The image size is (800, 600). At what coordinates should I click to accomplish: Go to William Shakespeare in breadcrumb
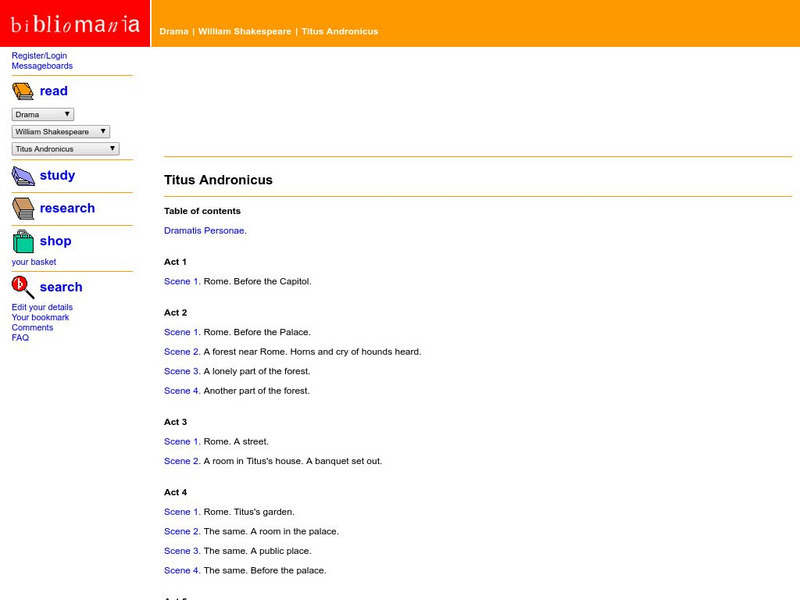(x=244, y=31)
